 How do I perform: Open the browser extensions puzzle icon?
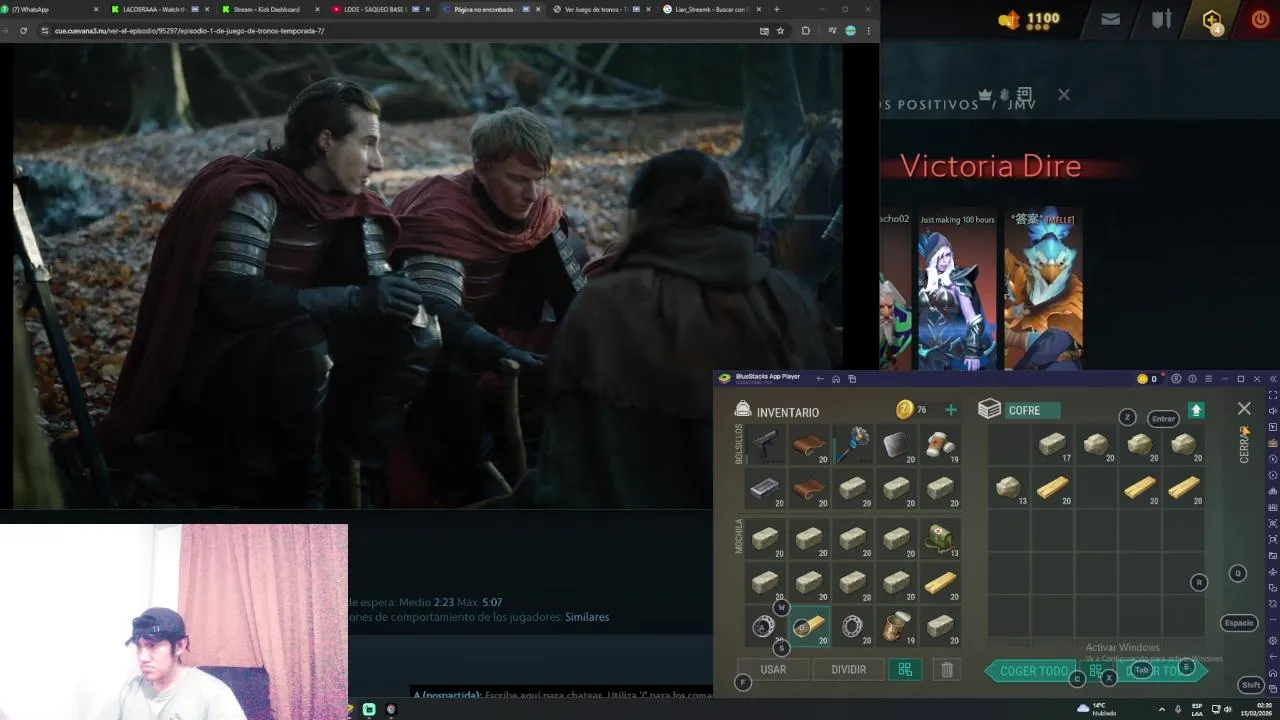point(805,31)
